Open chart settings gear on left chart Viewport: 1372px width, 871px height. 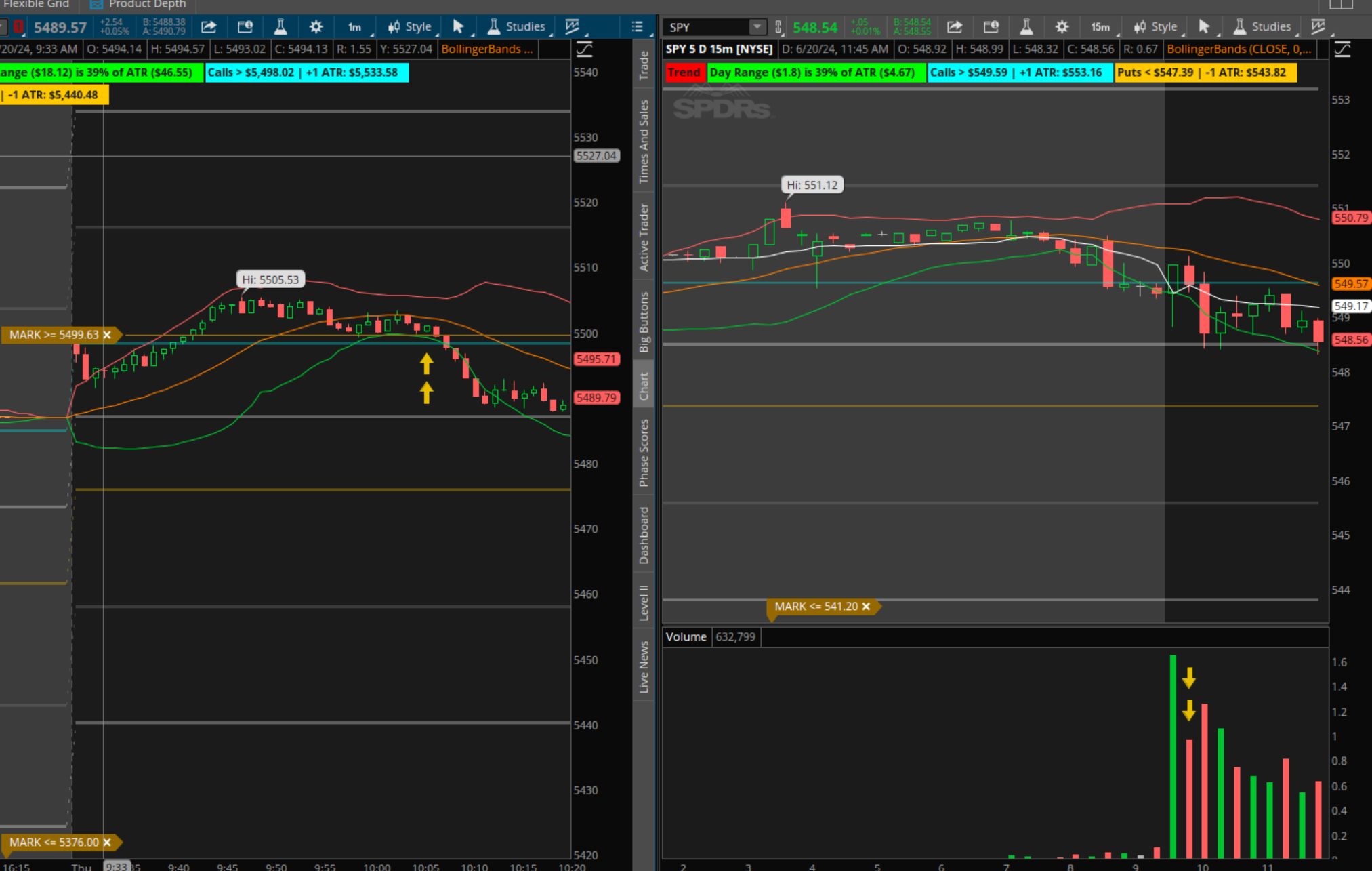coord(316,27)
